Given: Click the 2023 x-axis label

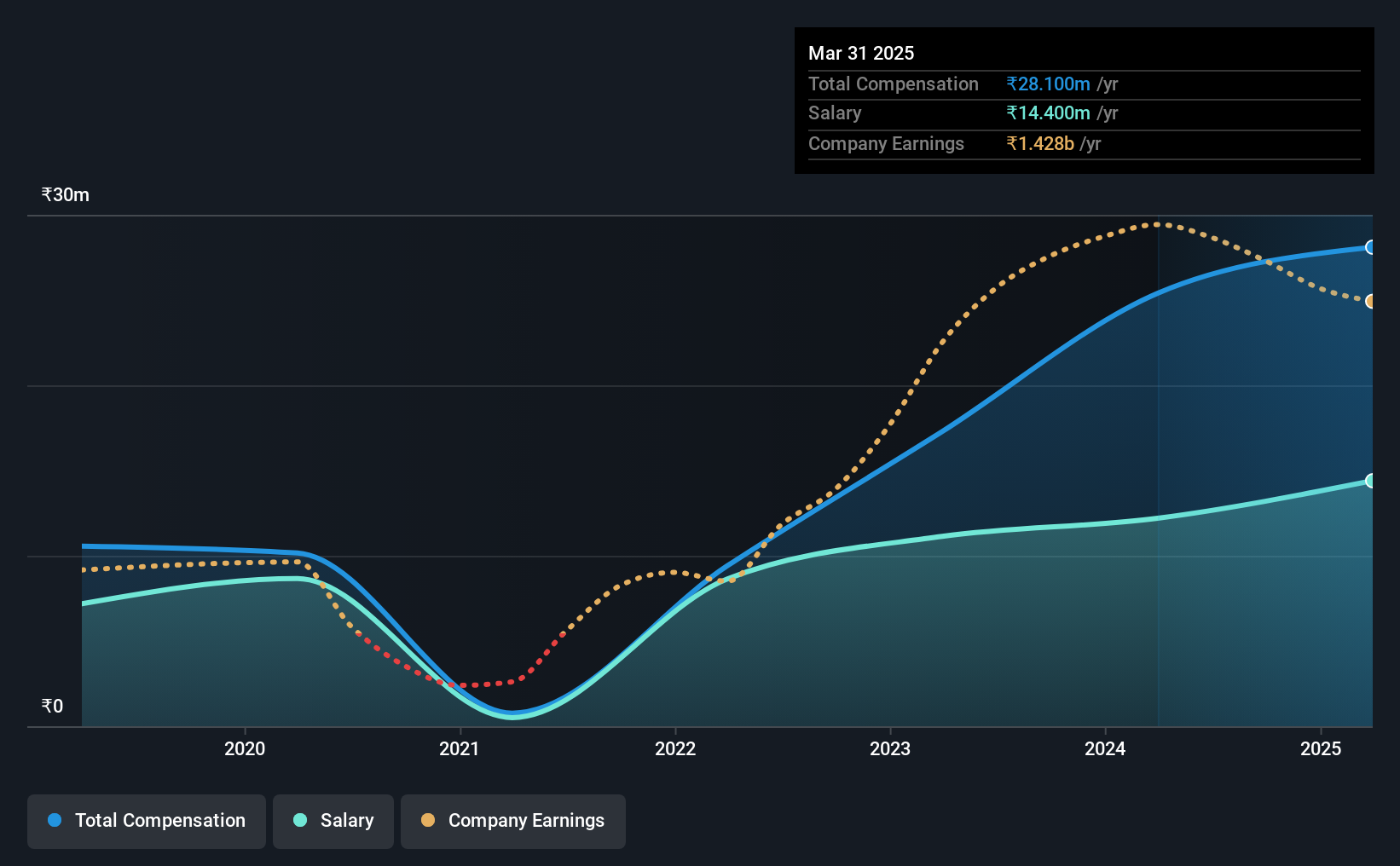Looking at the screenshot, I should (890, 748).
